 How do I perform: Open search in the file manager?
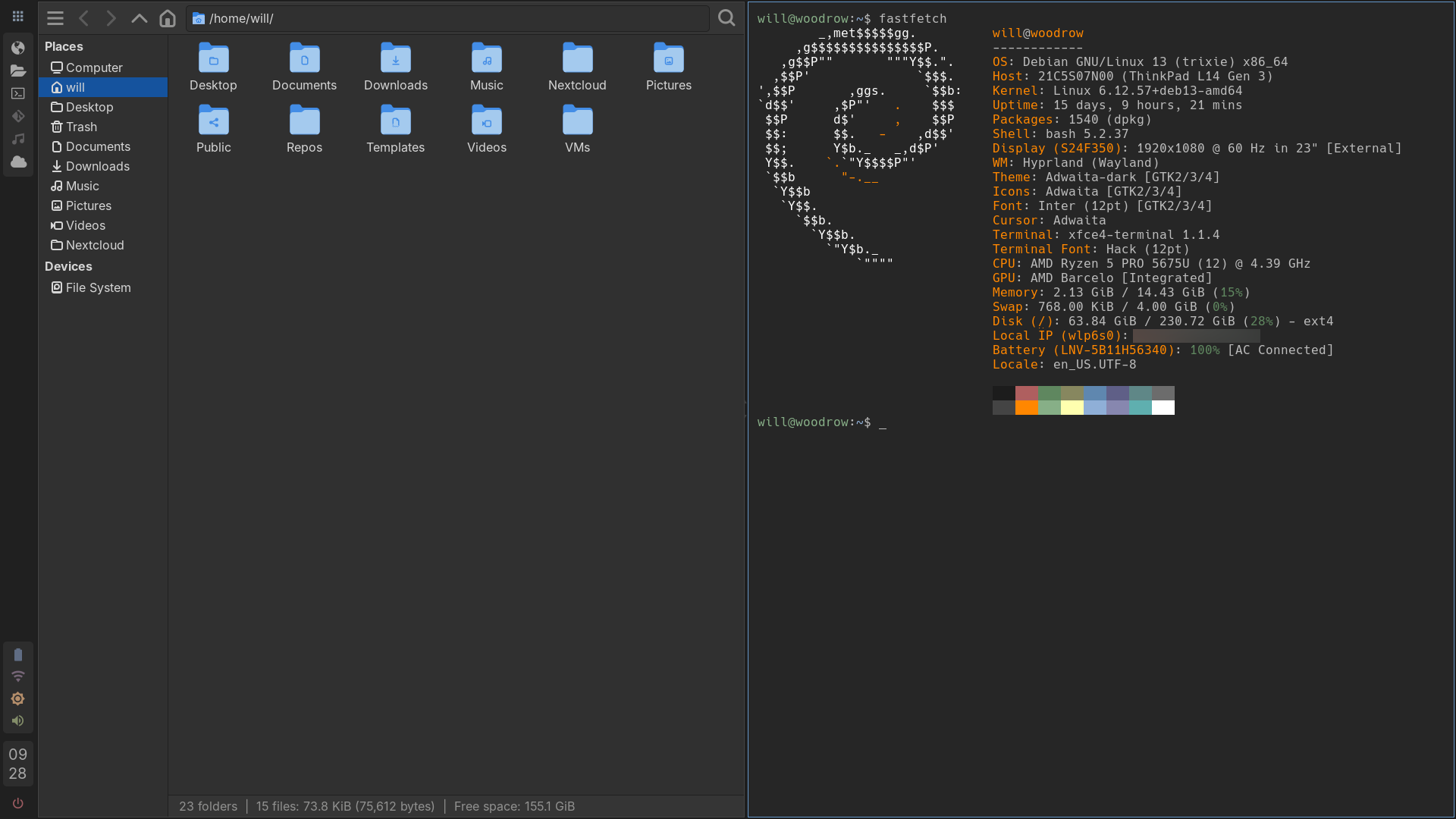[726, 18]
